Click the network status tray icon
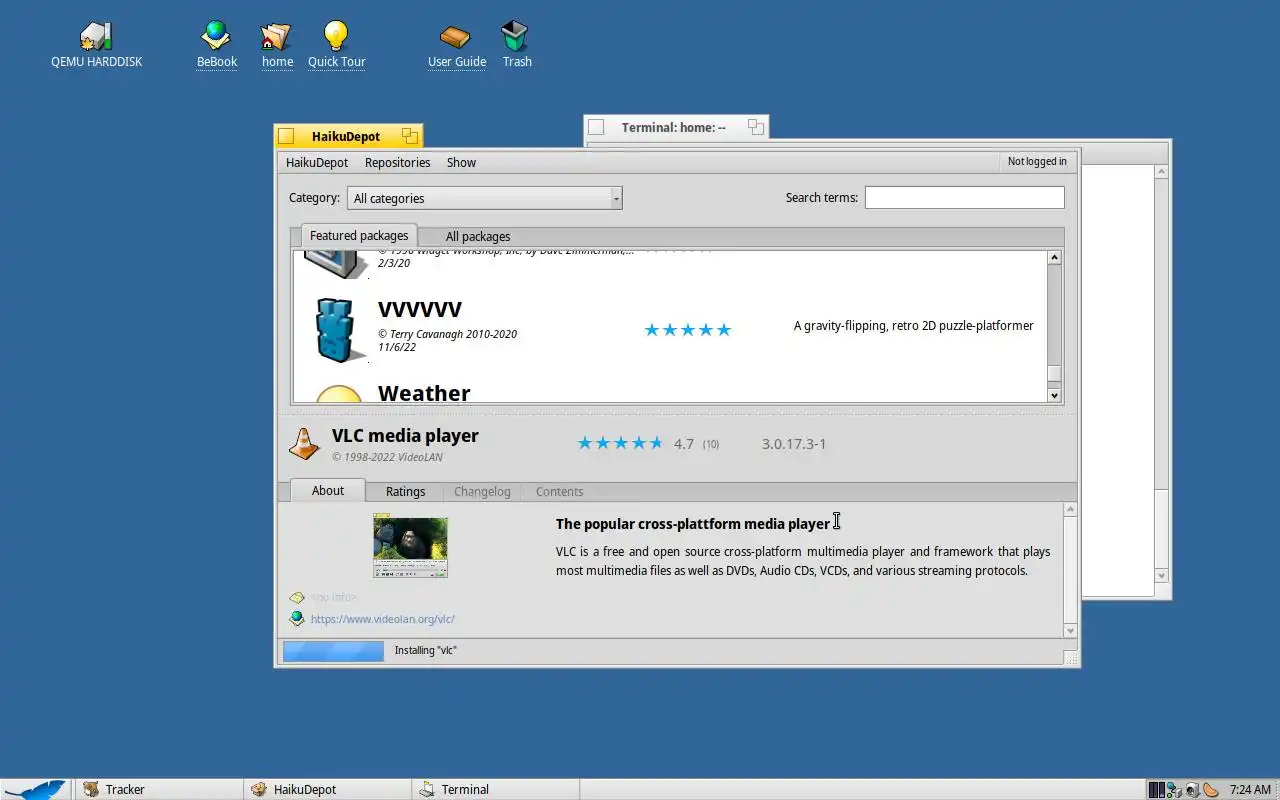1280x800 pixels. point(1174,789)
